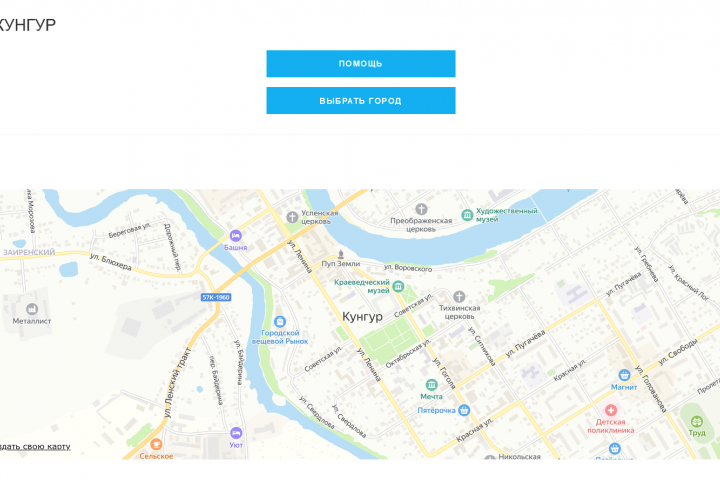Click the Тихвинская церковь cross marker
This screenshot has width=720, height=480.
click(x=459, y=296)
